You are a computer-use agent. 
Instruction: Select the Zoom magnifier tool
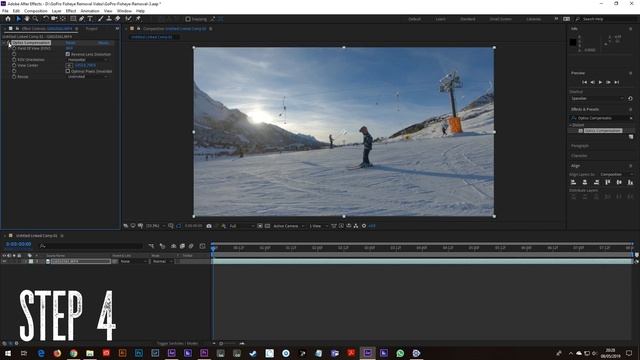(36, 19)
